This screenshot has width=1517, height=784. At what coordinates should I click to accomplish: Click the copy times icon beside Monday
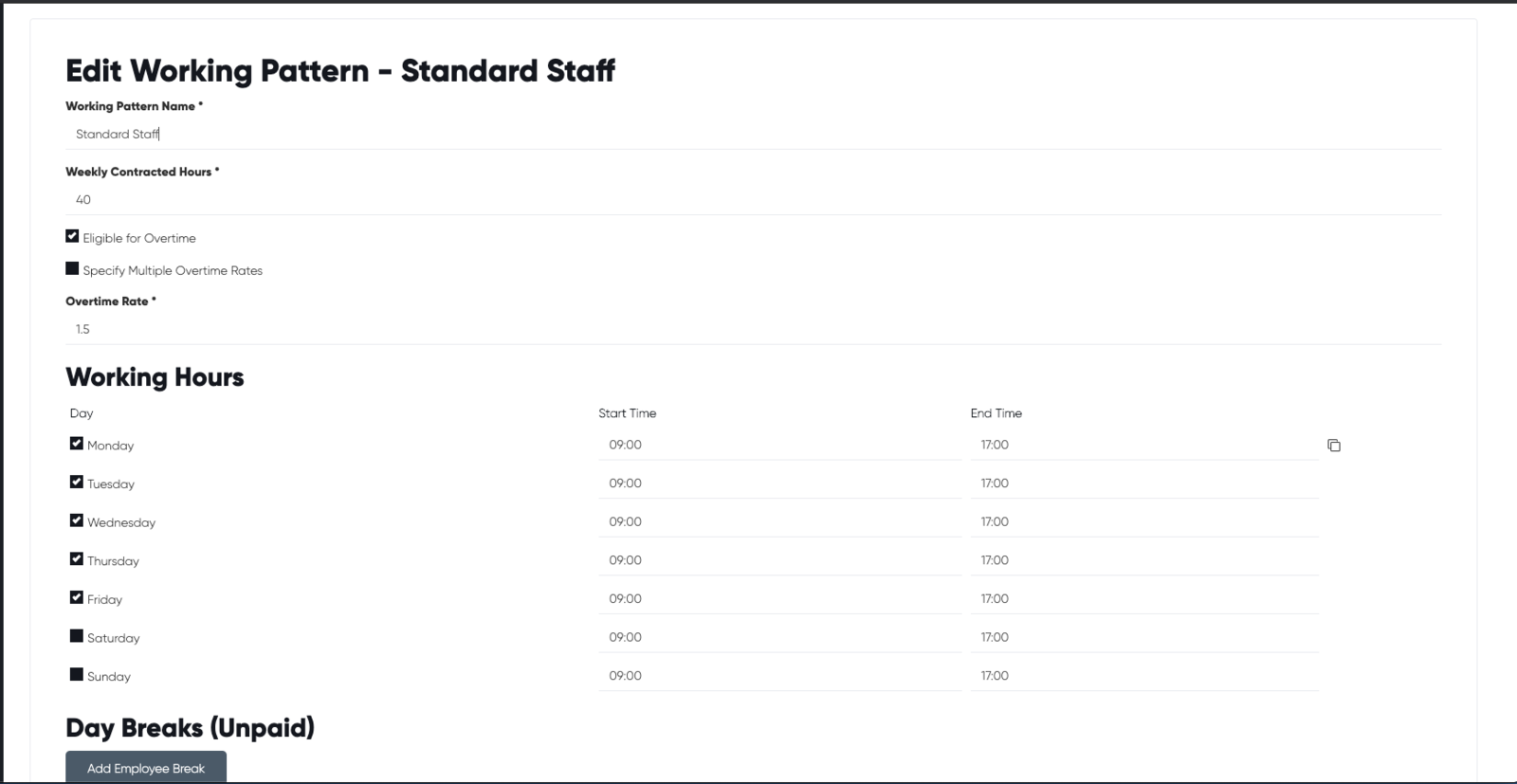coord(1334,446)
